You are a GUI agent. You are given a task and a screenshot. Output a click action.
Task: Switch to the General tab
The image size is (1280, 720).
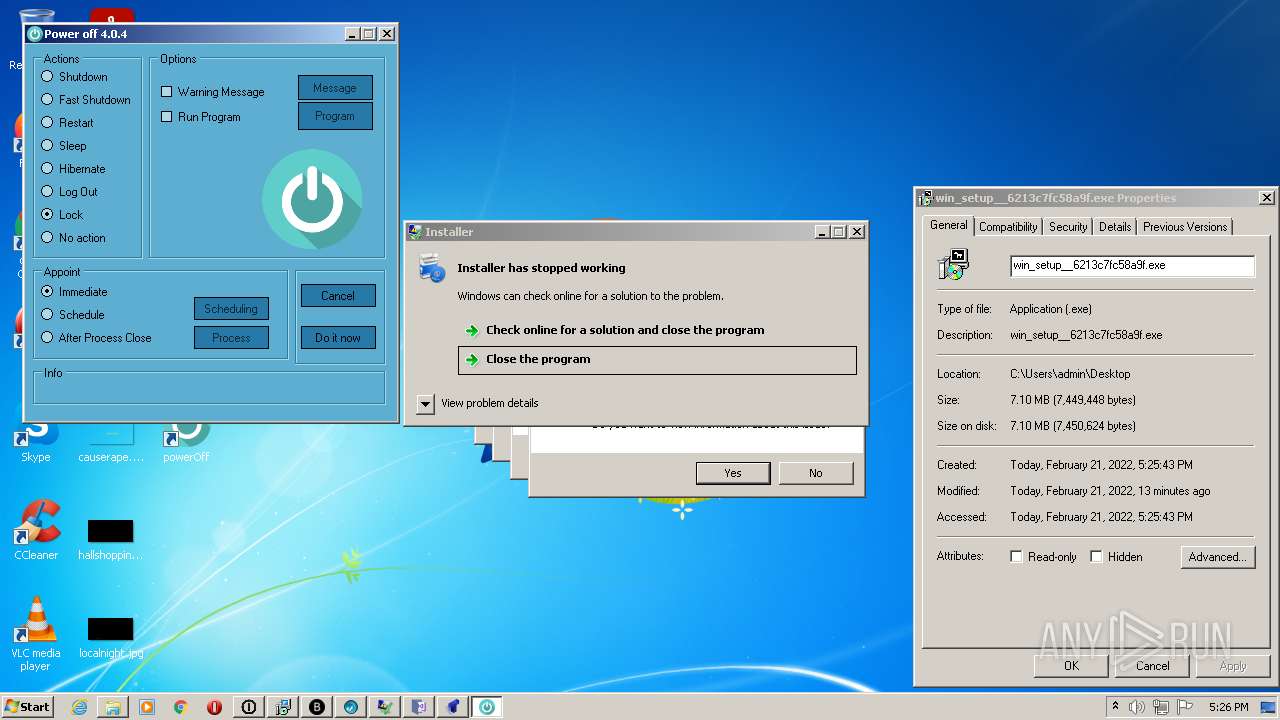(948, 225)
